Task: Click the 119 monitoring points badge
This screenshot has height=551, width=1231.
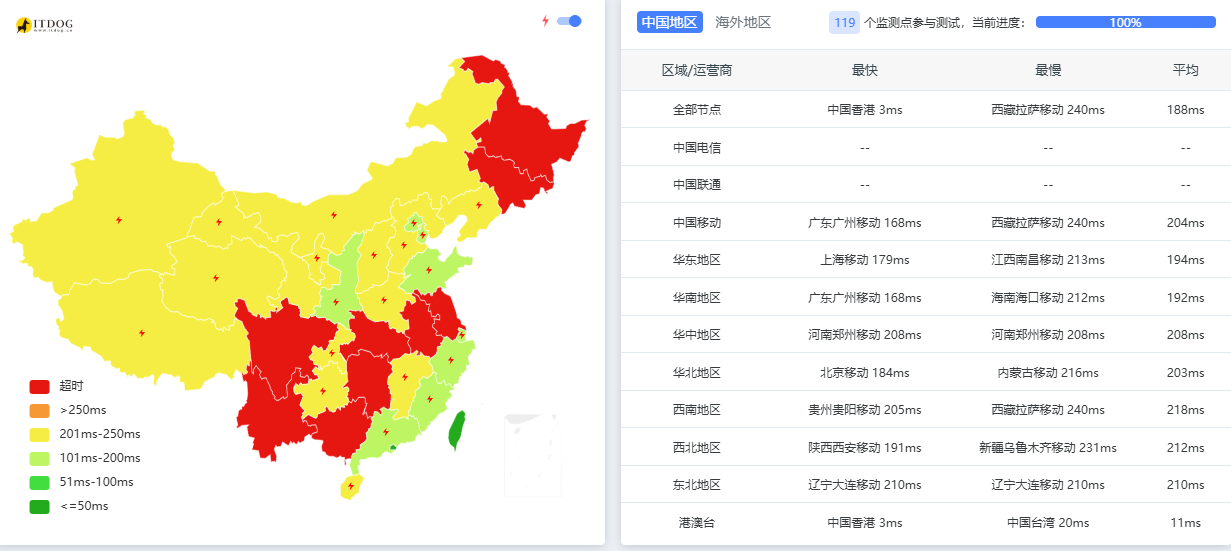Action: (x=844, y=22)
